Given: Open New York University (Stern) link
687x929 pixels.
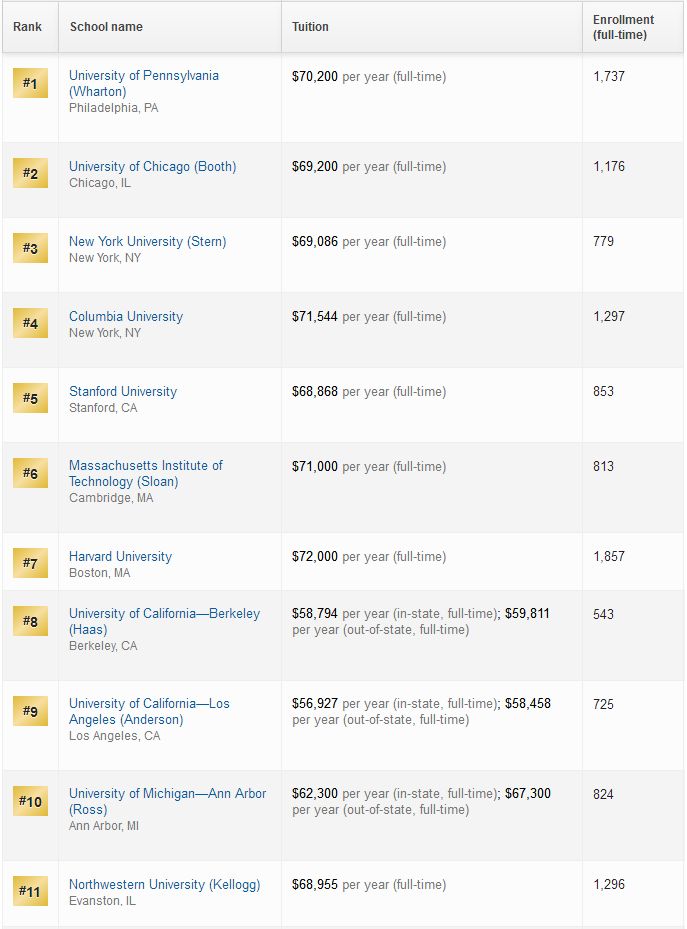Looking at the screenshot, I should (x=147, y=242).
